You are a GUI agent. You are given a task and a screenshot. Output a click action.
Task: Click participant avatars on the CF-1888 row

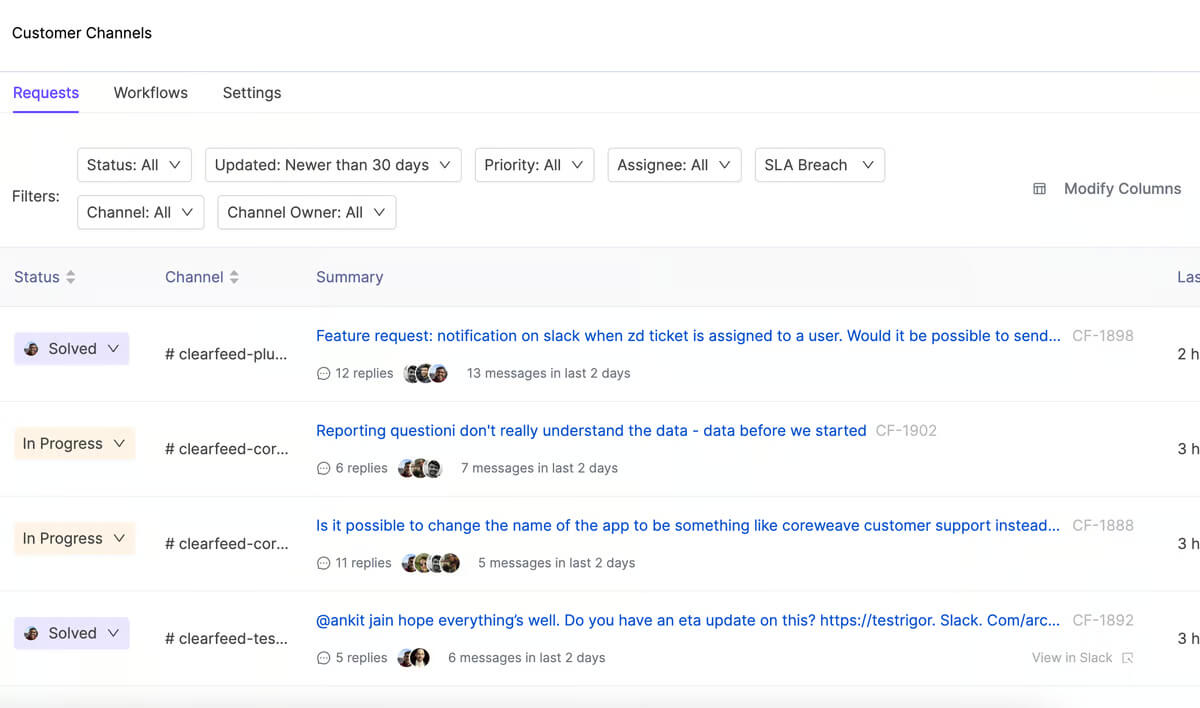[431, 563]
